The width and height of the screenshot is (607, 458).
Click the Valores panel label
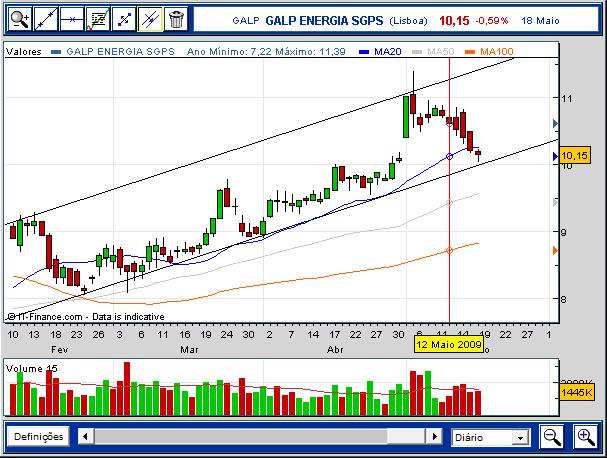[24, 51]
